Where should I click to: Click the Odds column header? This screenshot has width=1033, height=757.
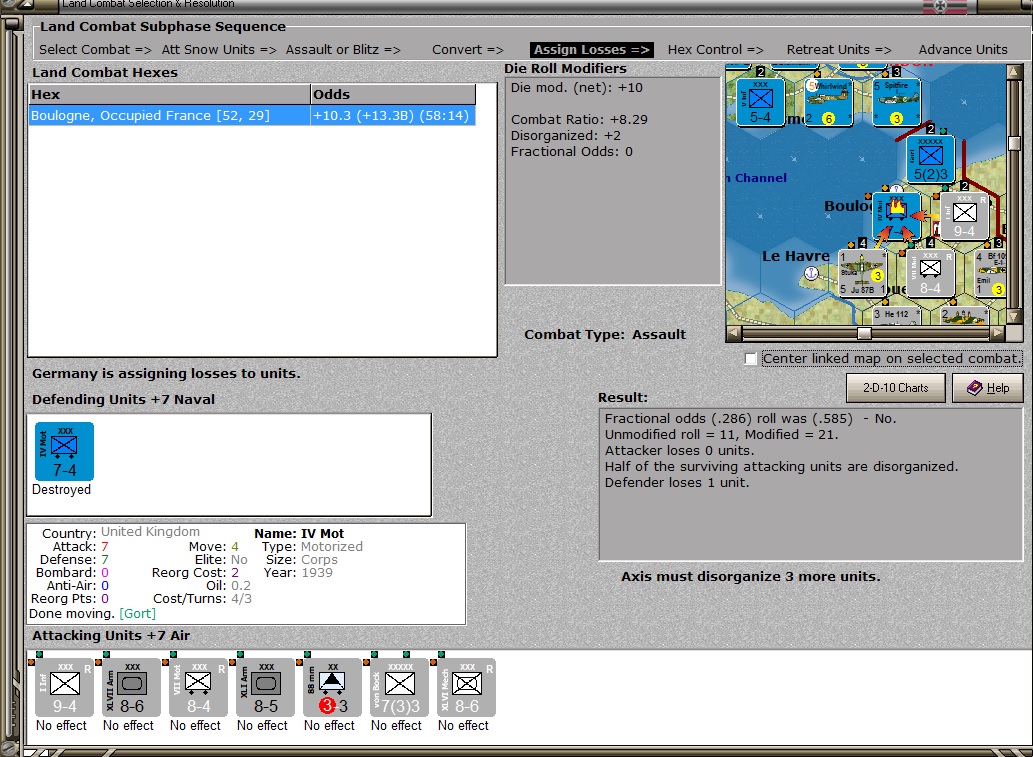pyautogui.click(x=393, y=94)
